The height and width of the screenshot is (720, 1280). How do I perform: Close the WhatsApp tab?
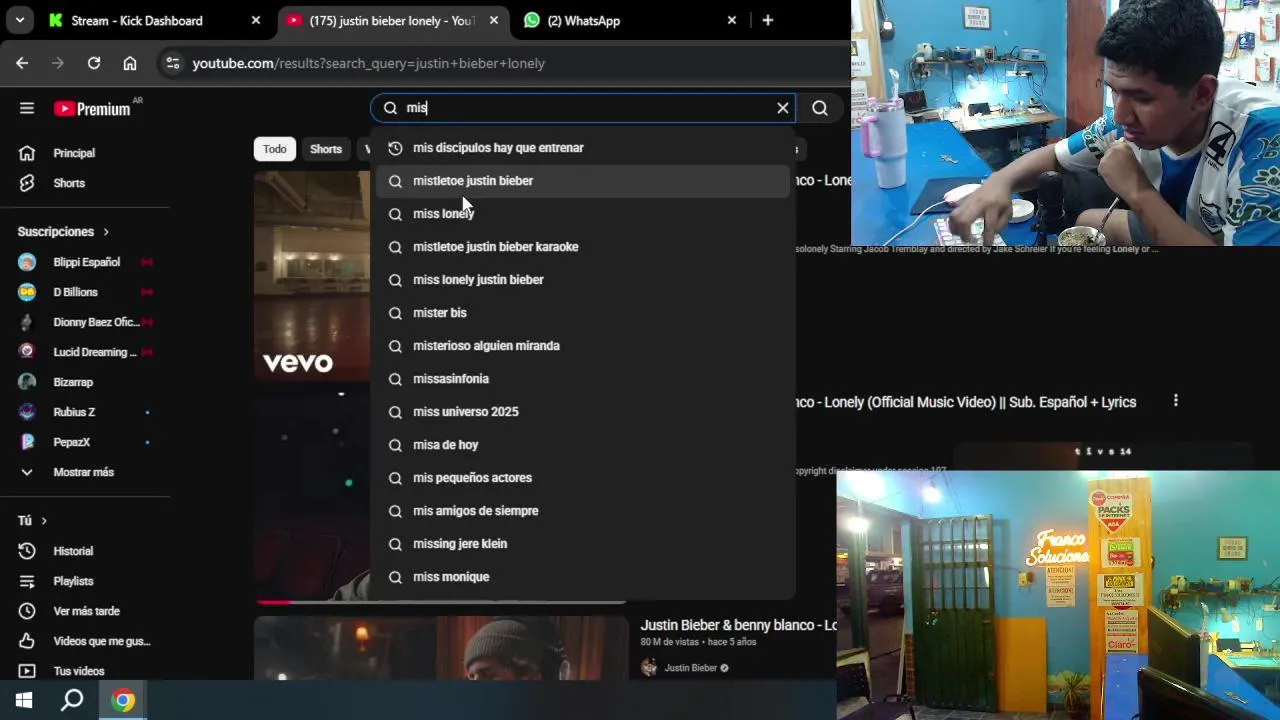click(x=732, y=20)
